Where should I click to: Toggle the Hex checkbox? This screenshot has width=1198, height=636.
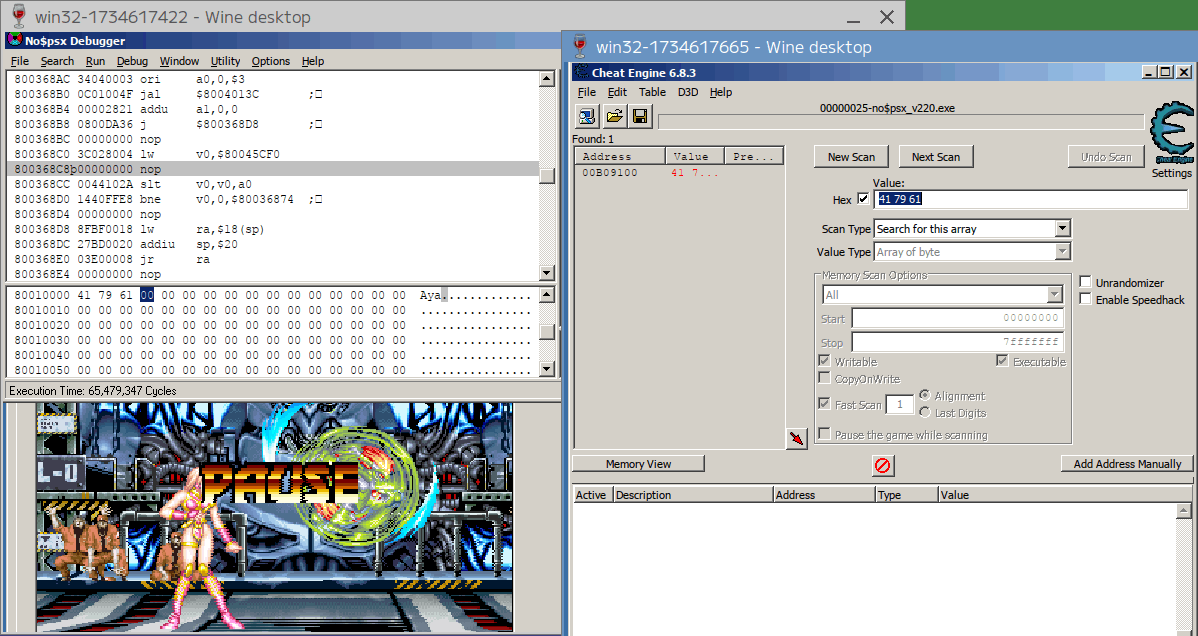click(x=863, y=199)
